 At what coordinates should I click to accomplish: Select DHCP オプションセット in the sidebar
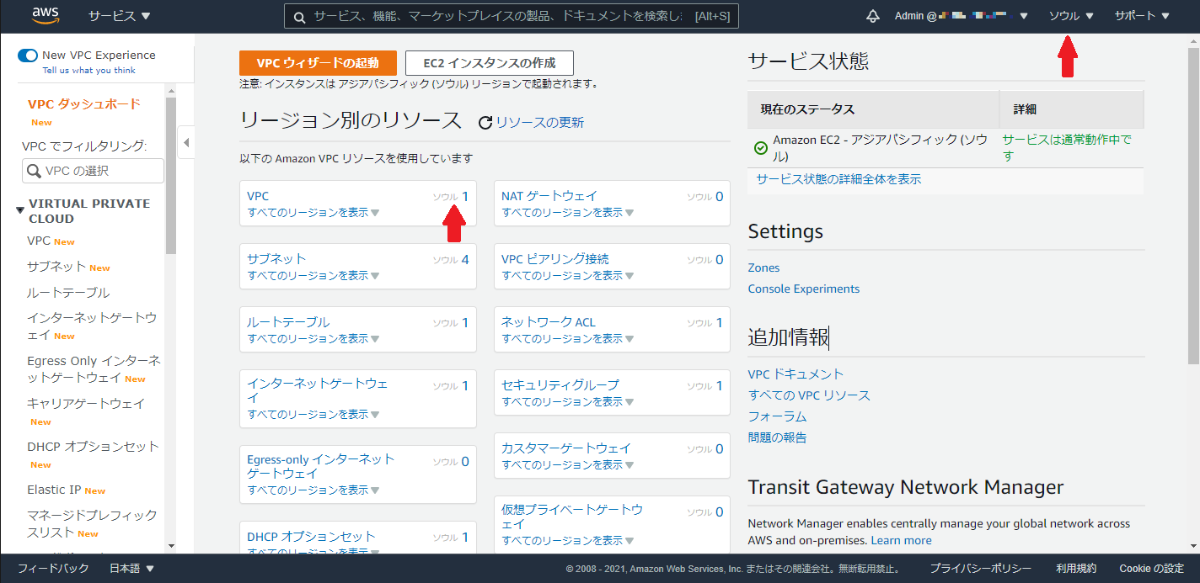pyautogui.click(x=93, y=447)
